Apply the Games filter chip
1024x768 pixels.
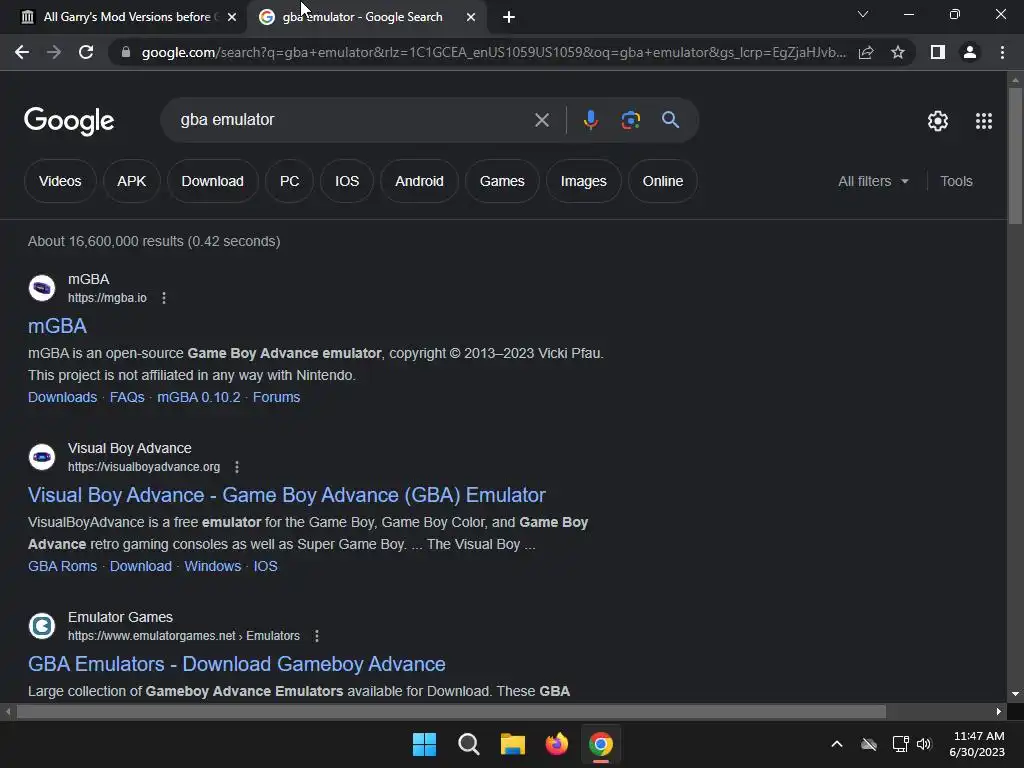point(502,181)
